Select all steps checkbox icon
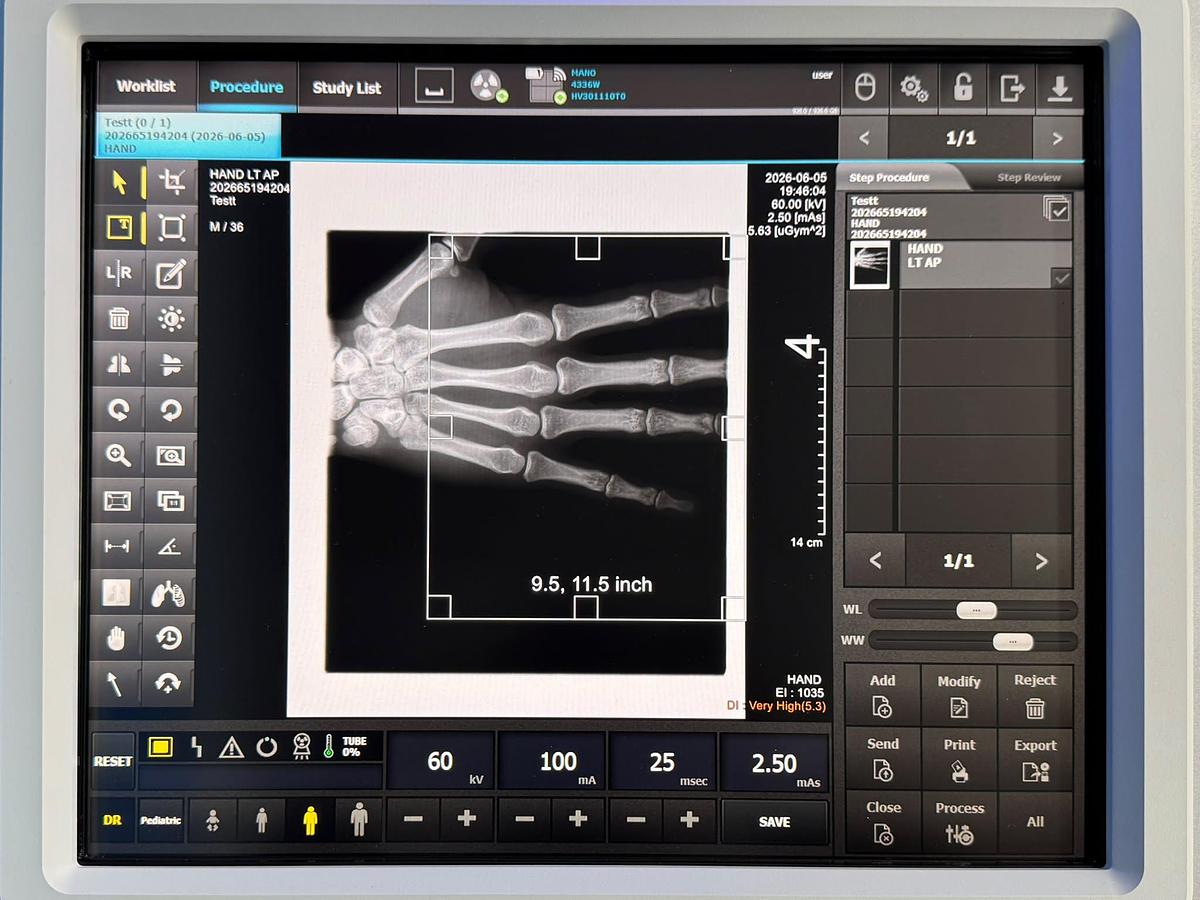 tap(1055, 209)
